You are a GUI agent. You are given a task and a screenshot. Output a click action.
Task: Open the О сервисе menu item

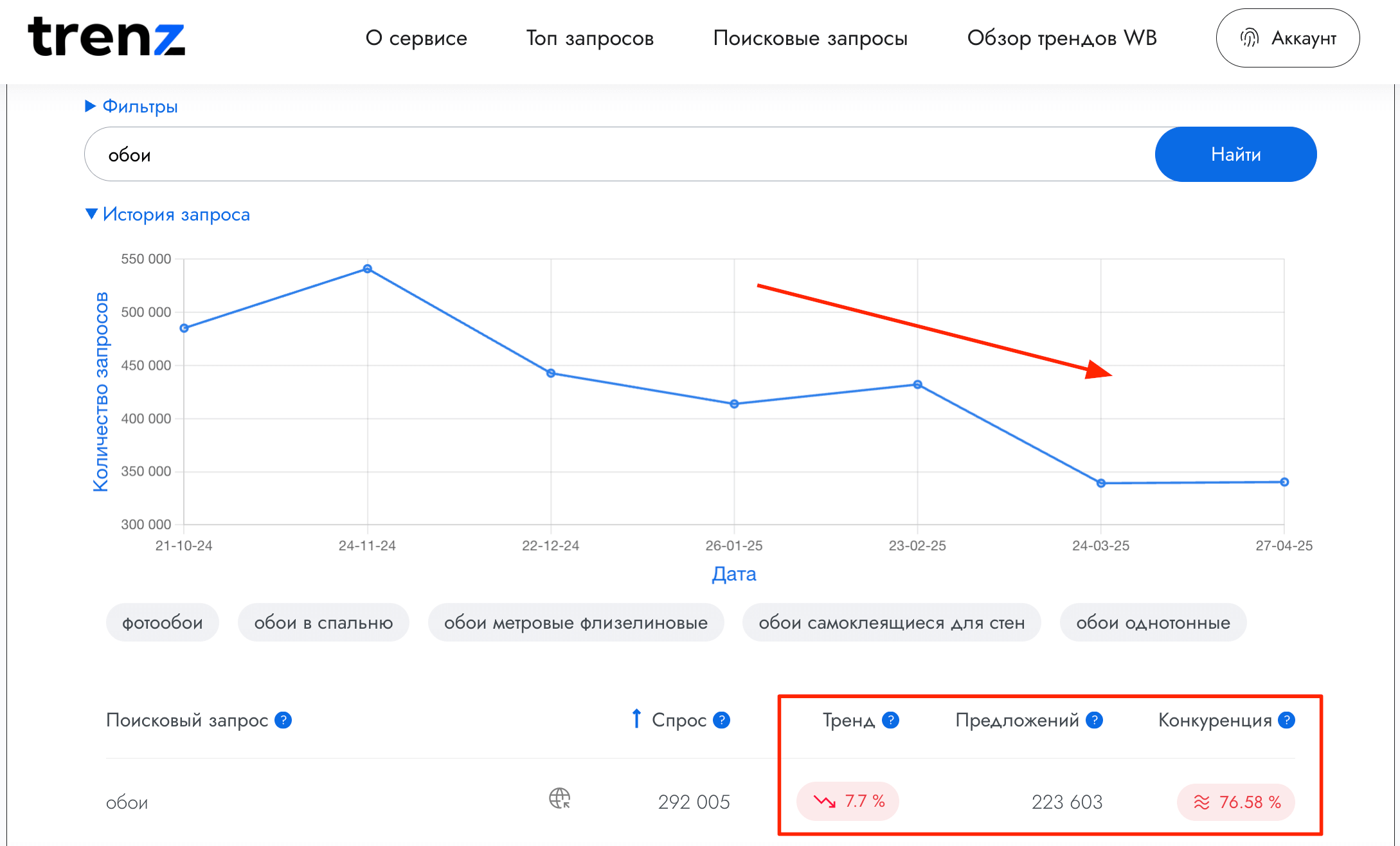pos(416,38)
